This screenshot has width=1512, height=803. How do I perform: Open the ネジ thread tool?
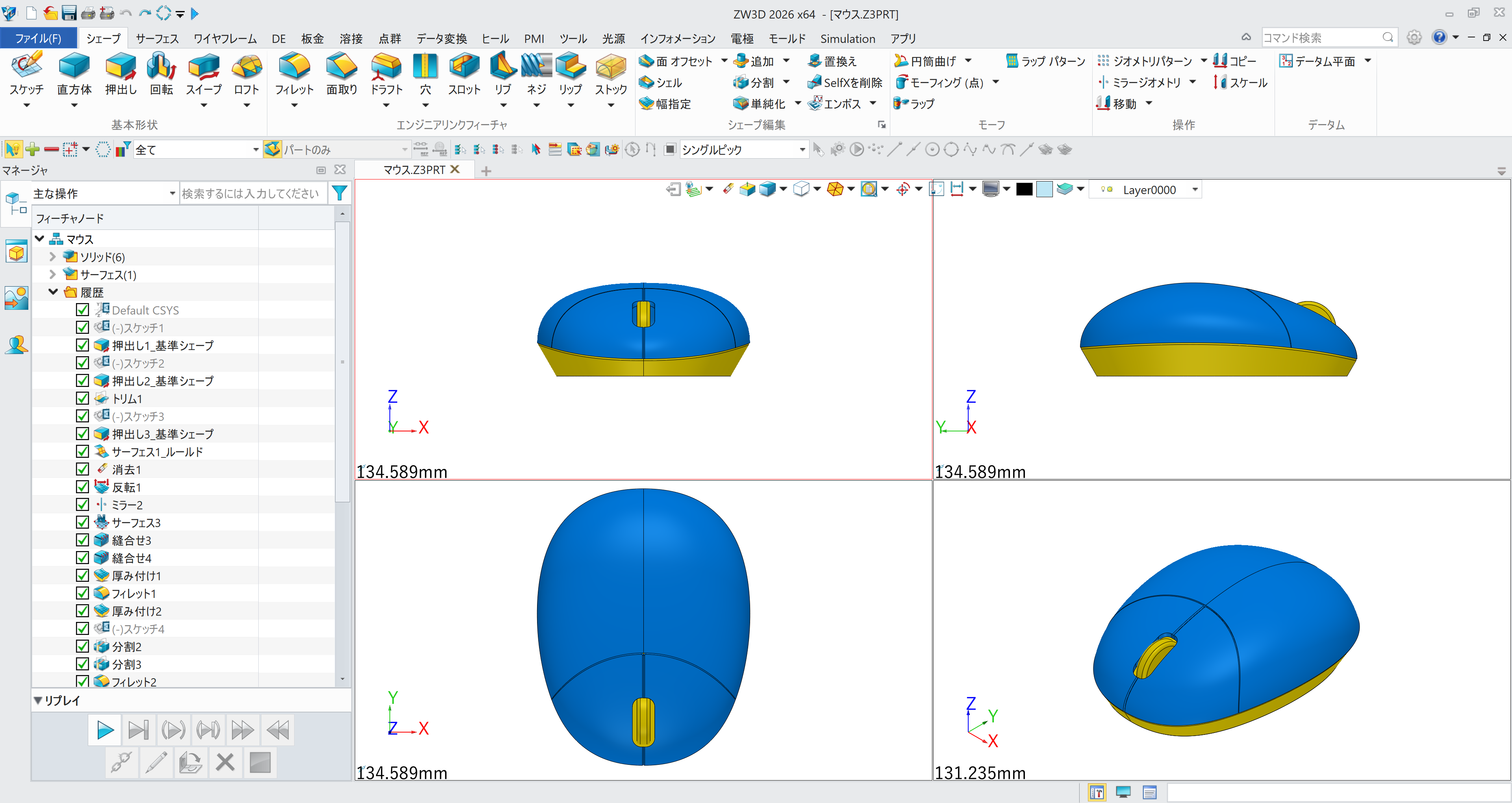point(536,74)
